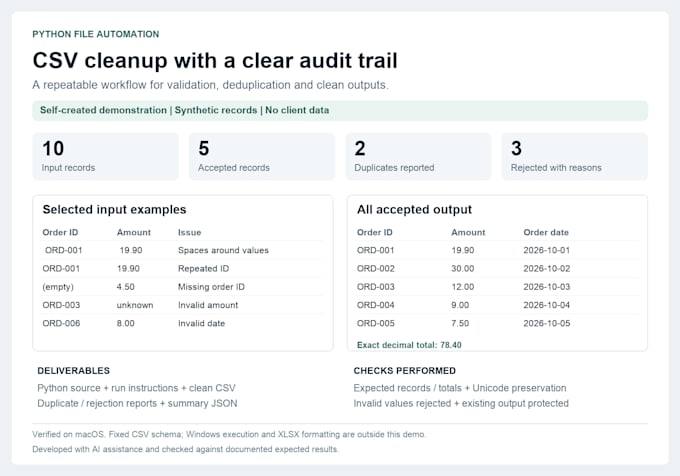Click the 'Order date' column header

point(546,232)
